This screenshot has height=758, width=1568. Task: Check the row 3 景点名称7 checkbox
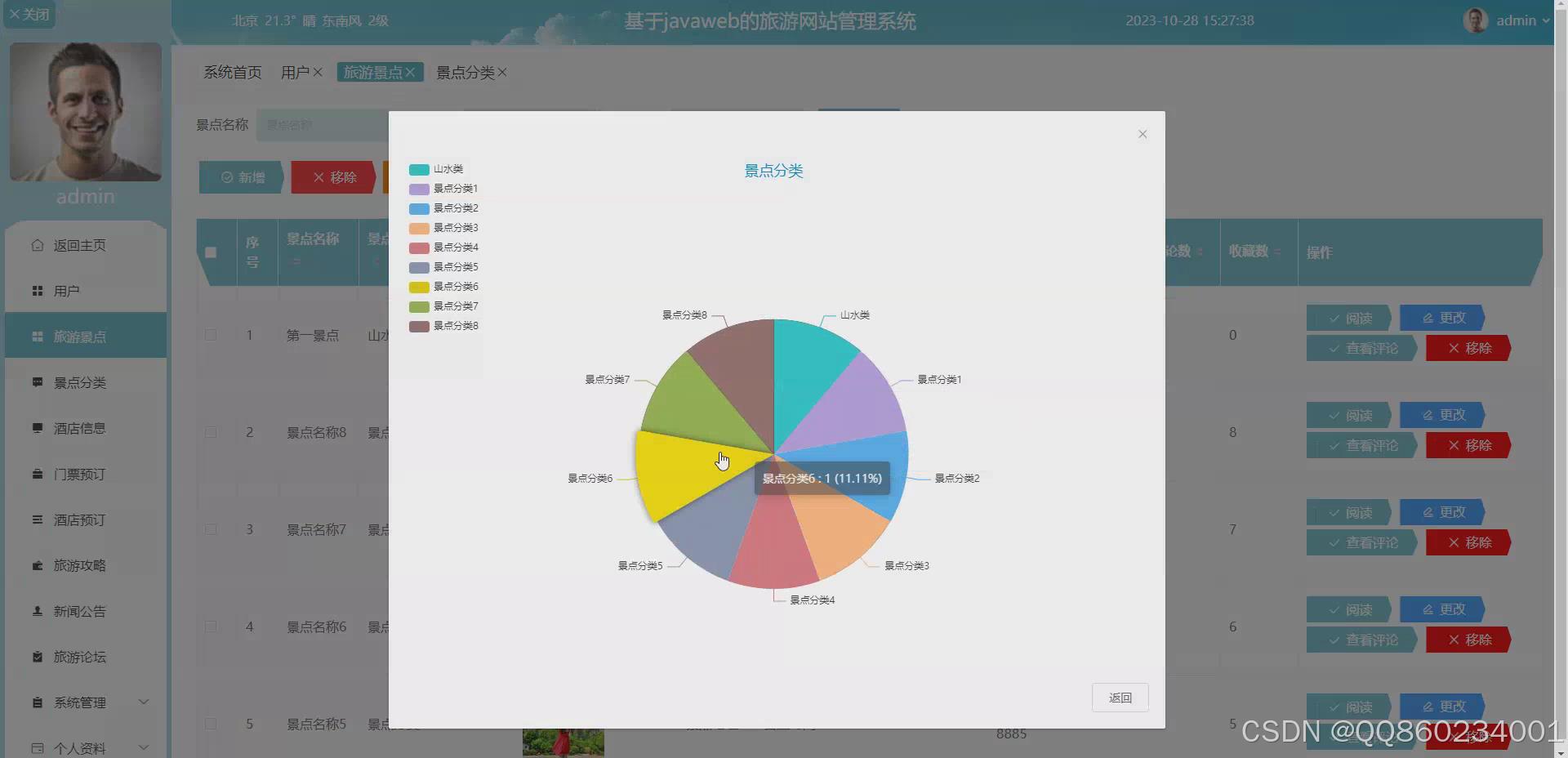coord(211,529)
